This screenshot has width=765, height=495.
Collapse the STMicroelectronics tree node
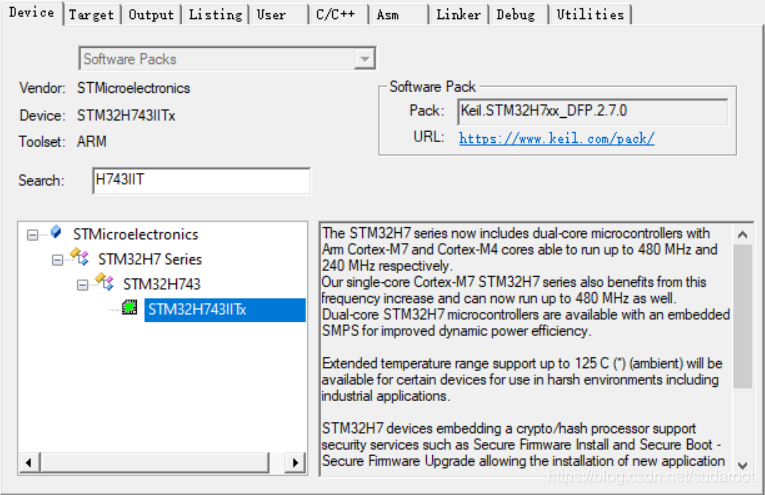click(x=32, y=235)
